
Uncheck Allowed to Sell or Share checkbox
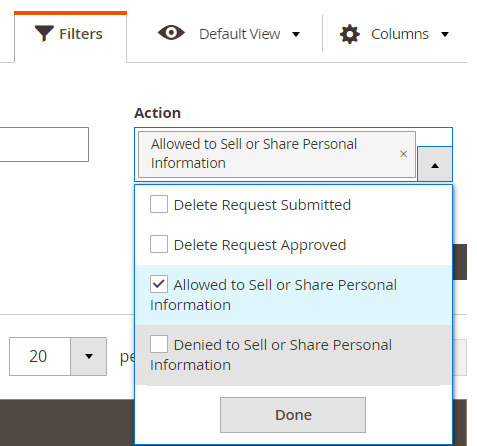tap(159, 284)
